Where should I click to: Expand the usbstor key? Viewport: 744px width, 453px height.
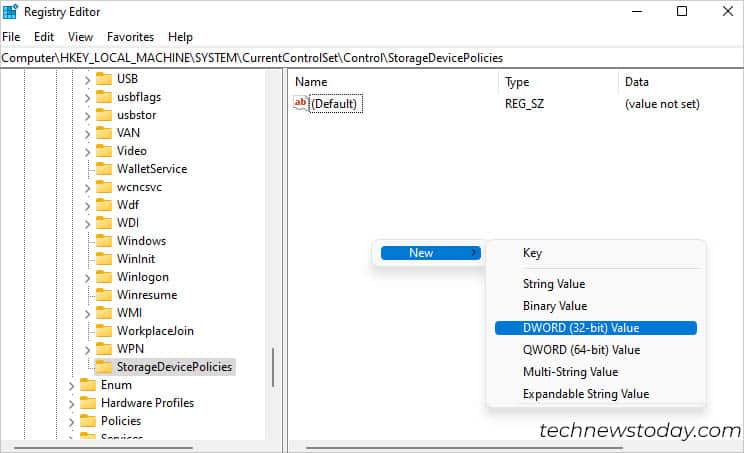[x=87, y=116]
